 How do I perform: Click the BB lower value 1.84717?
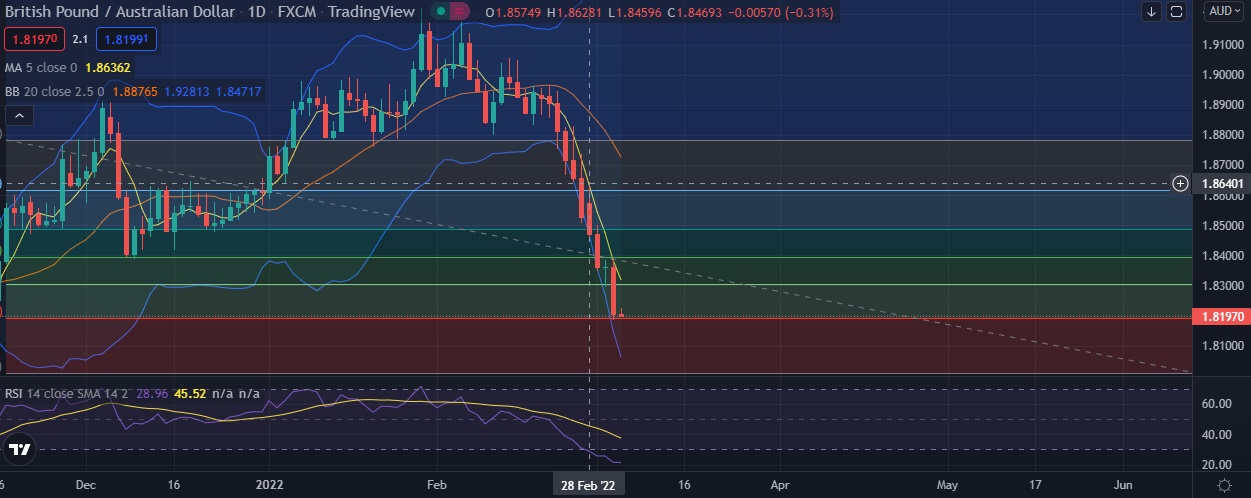(238, 92)
